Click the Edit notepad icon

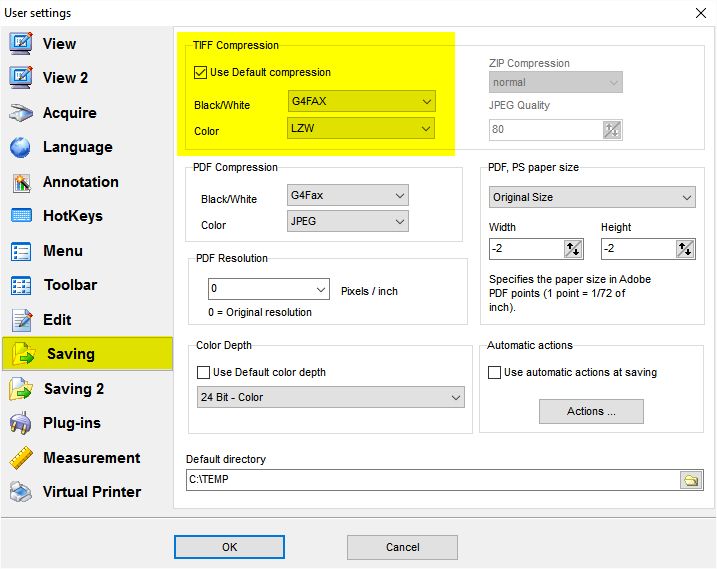click(21, 320)
